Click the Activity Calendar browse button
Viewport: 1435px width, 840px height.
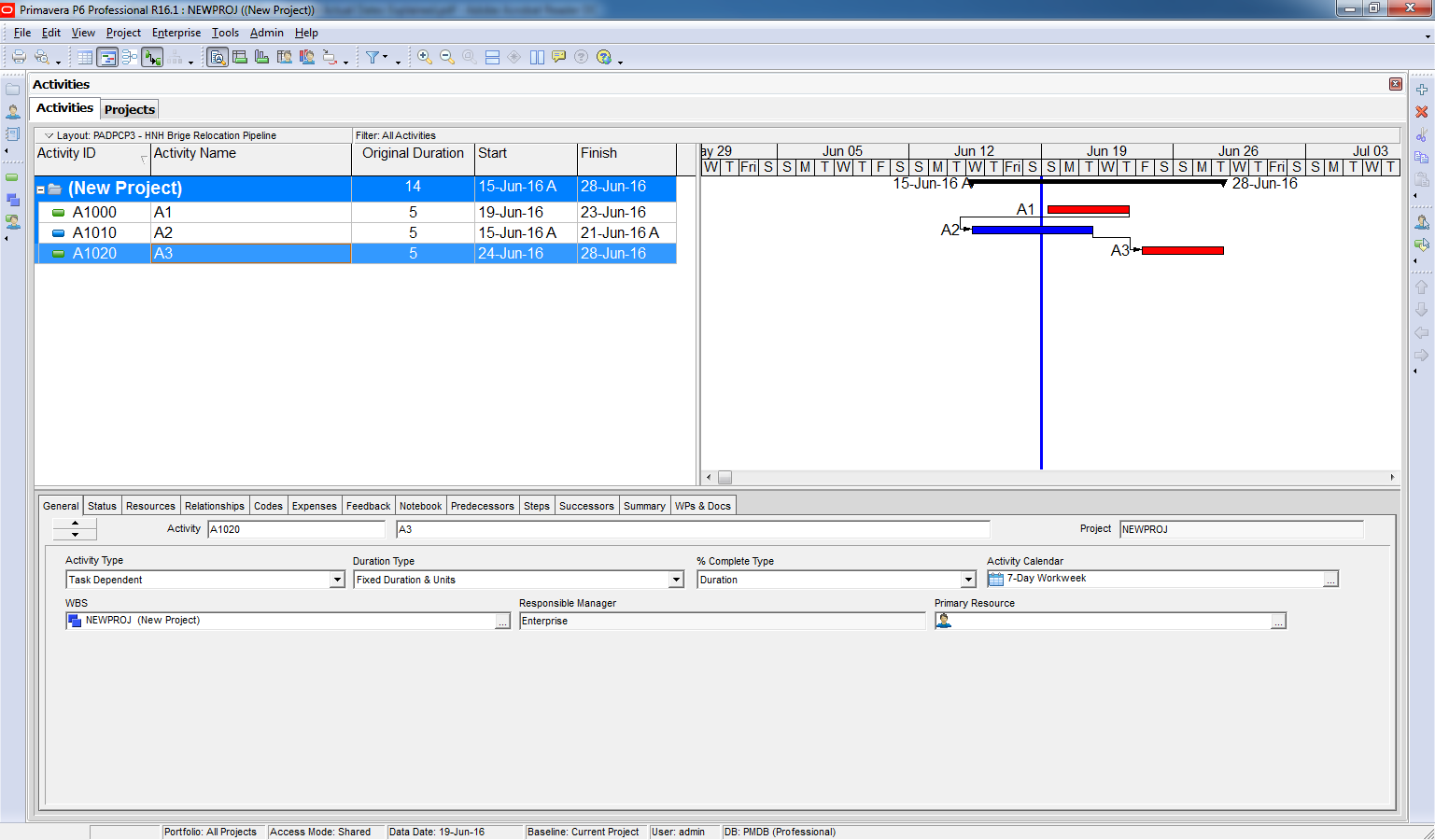click(x=1330, y=580)
